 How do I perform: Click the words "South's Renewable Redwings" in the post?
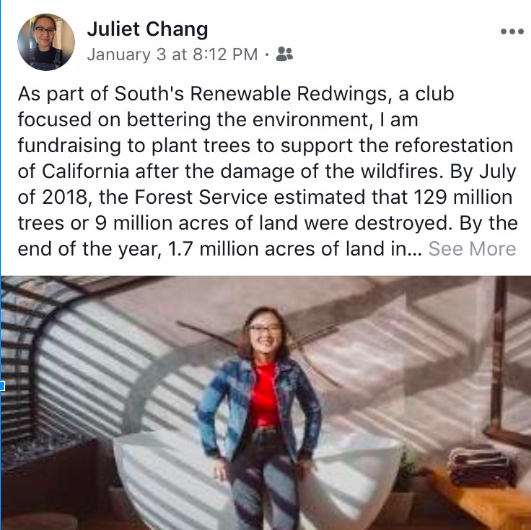coord(250,94)
